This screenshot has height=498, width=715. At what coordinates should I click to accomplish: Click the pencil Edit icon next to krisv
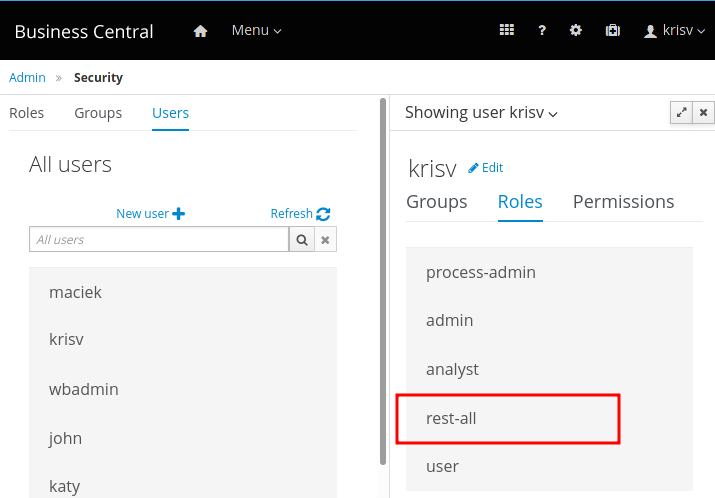pyautogui.click(x=473, y=168)
